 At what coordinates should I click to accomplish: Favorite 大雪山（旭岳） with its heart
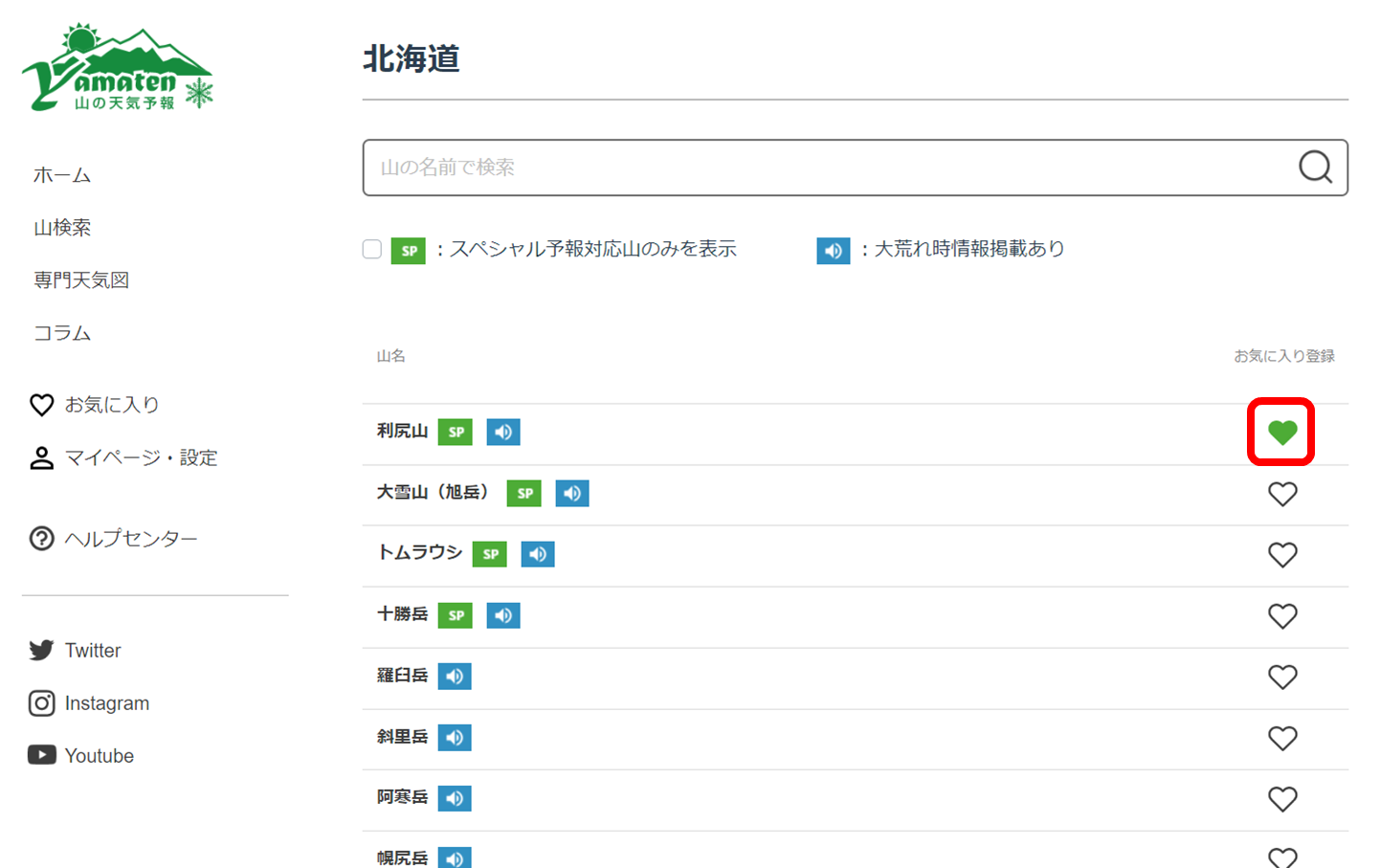(1281, 494)
